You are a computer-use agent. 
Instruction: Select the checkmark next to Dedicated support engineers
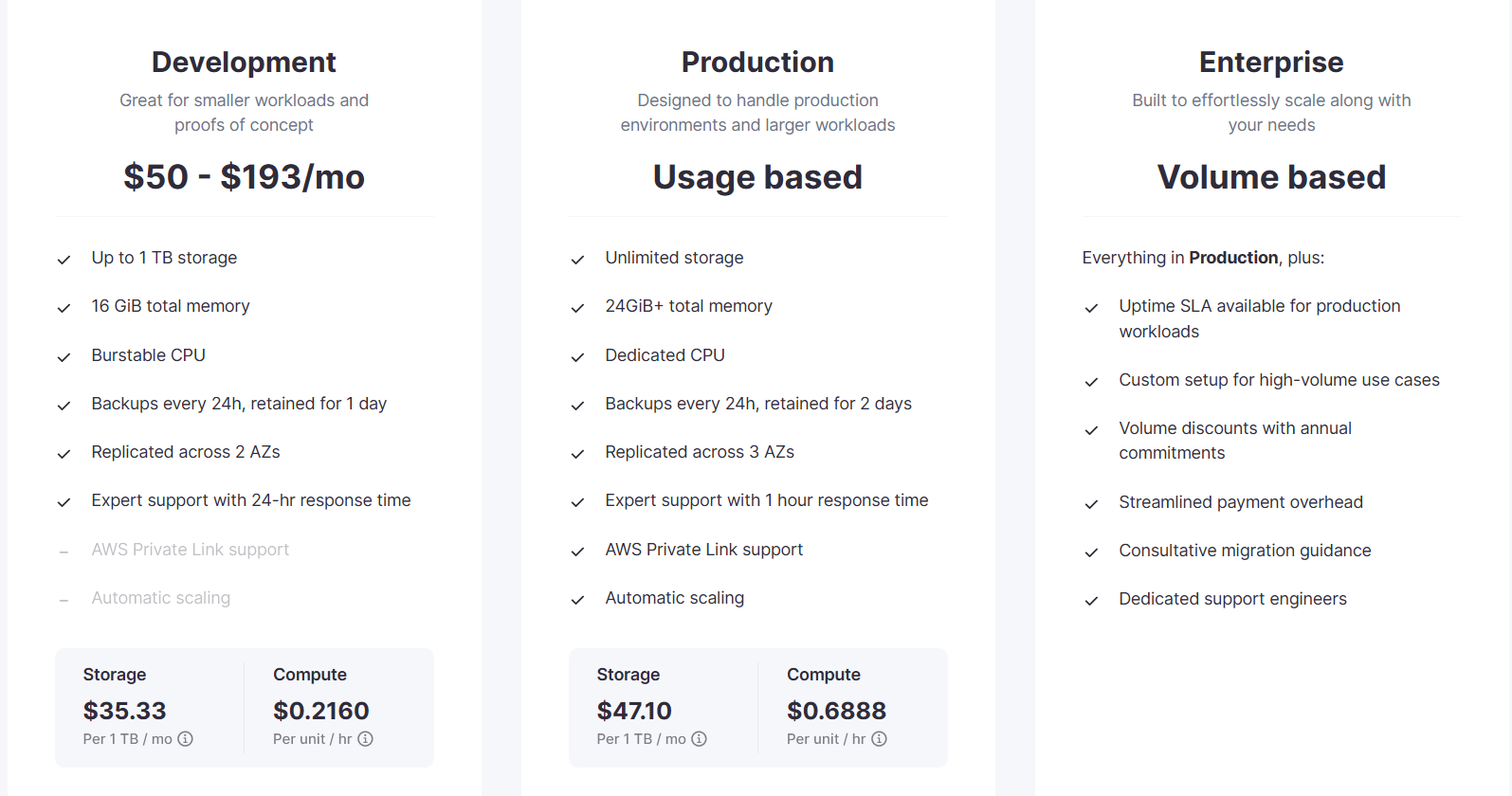coord(1091,601)
